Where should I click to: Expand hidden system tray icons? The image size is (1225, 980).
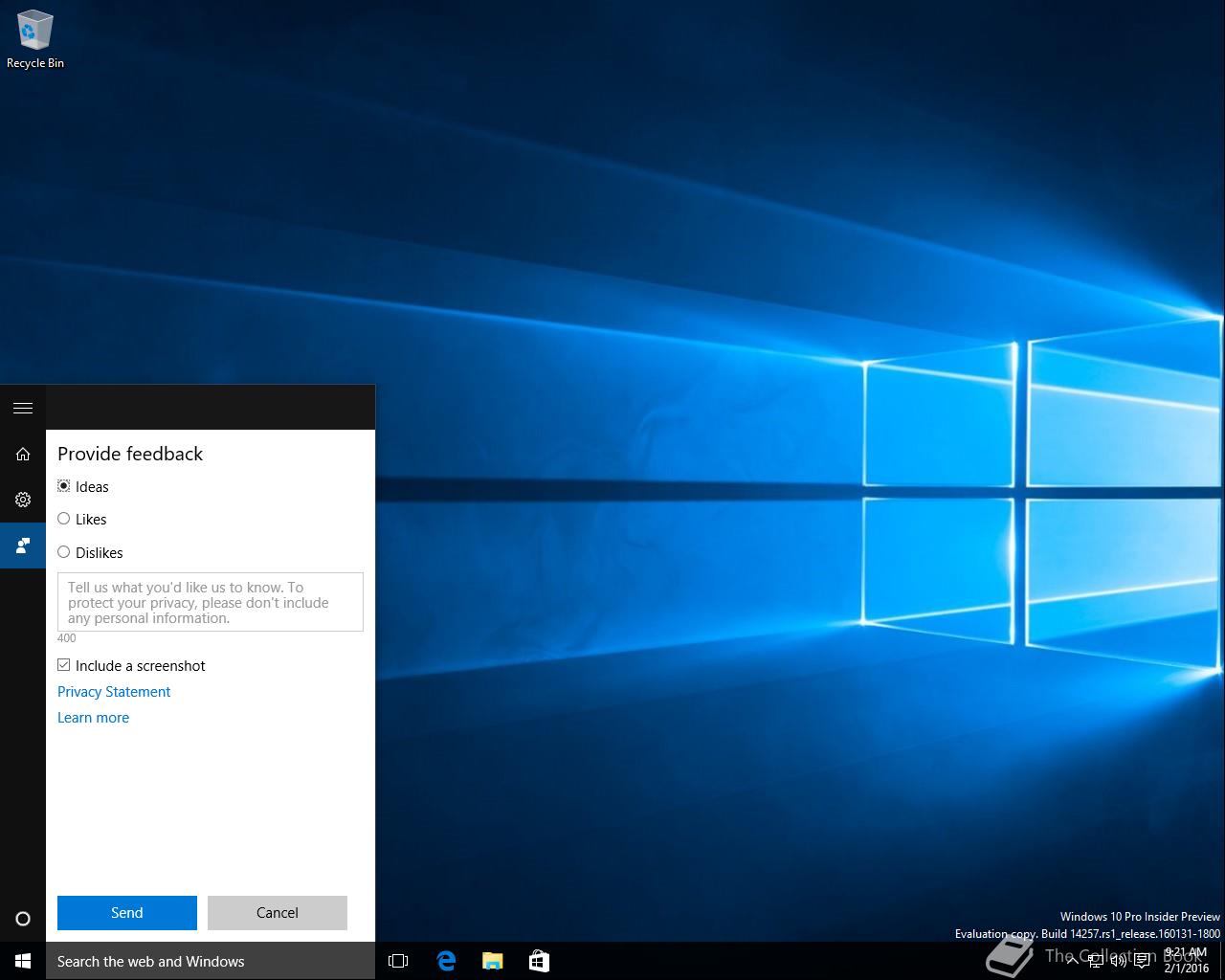click(x=1072, y=961)
